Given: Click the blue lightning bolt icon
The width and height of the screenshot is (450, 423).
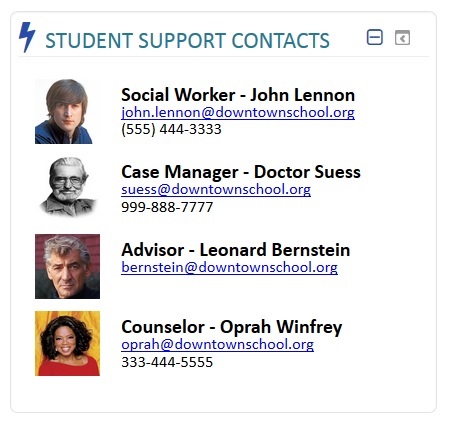Looking at the screenshot, I should [x=27, y=37].
